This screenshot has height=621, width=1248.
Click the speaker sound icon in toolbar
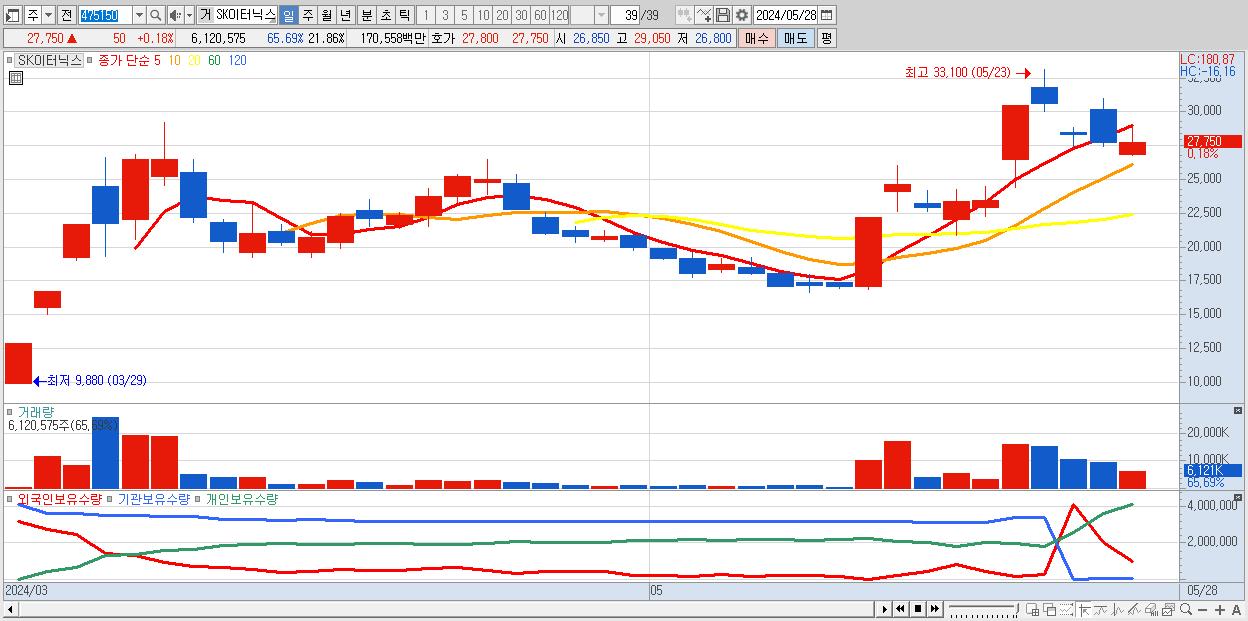(x=175, y=15)
